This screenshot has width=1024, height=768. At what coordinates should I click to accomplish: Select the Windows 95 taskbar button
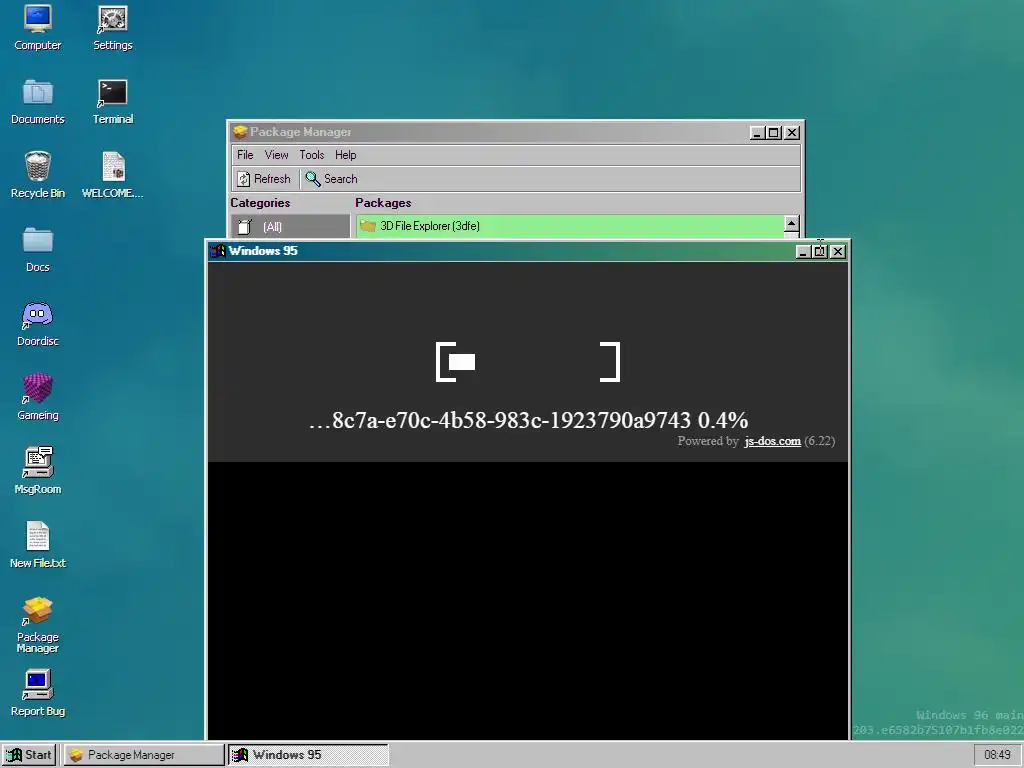pyautogui.click(x=308, y=755)
